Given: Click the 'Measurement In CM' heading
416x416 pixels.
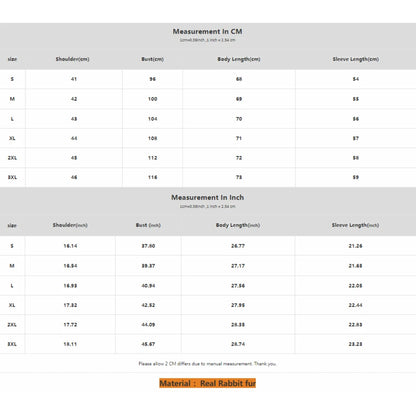Looking at the screenshot, I should (x=207, y=32).
